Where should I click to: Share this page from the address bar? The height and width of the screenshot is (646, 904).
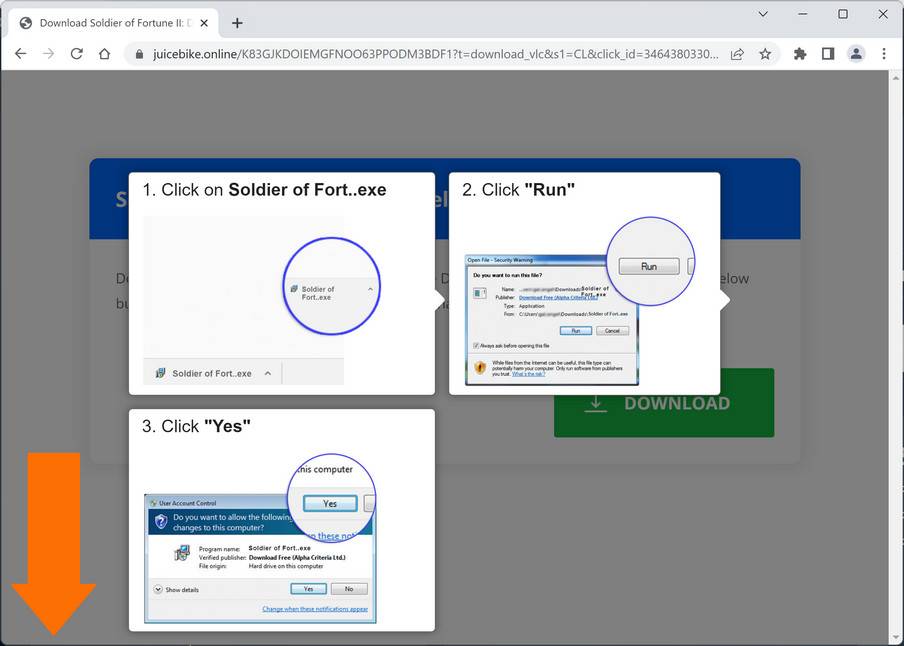[x=737, y=54]
